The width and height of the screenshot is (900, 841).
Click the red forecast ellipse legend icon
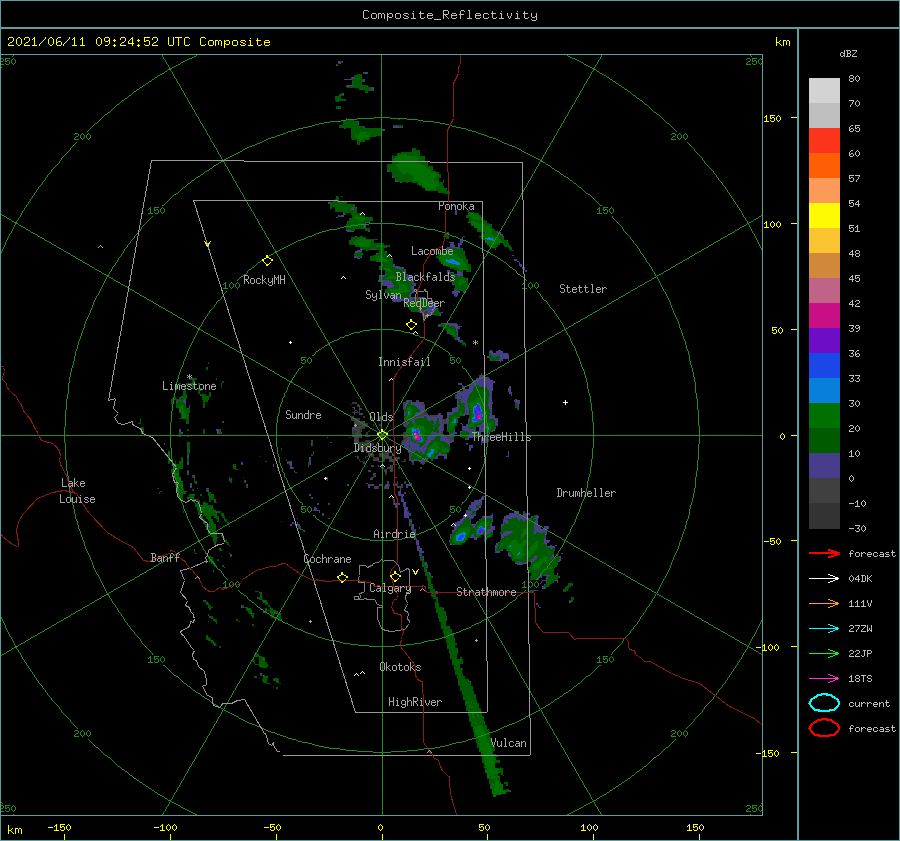824,728
